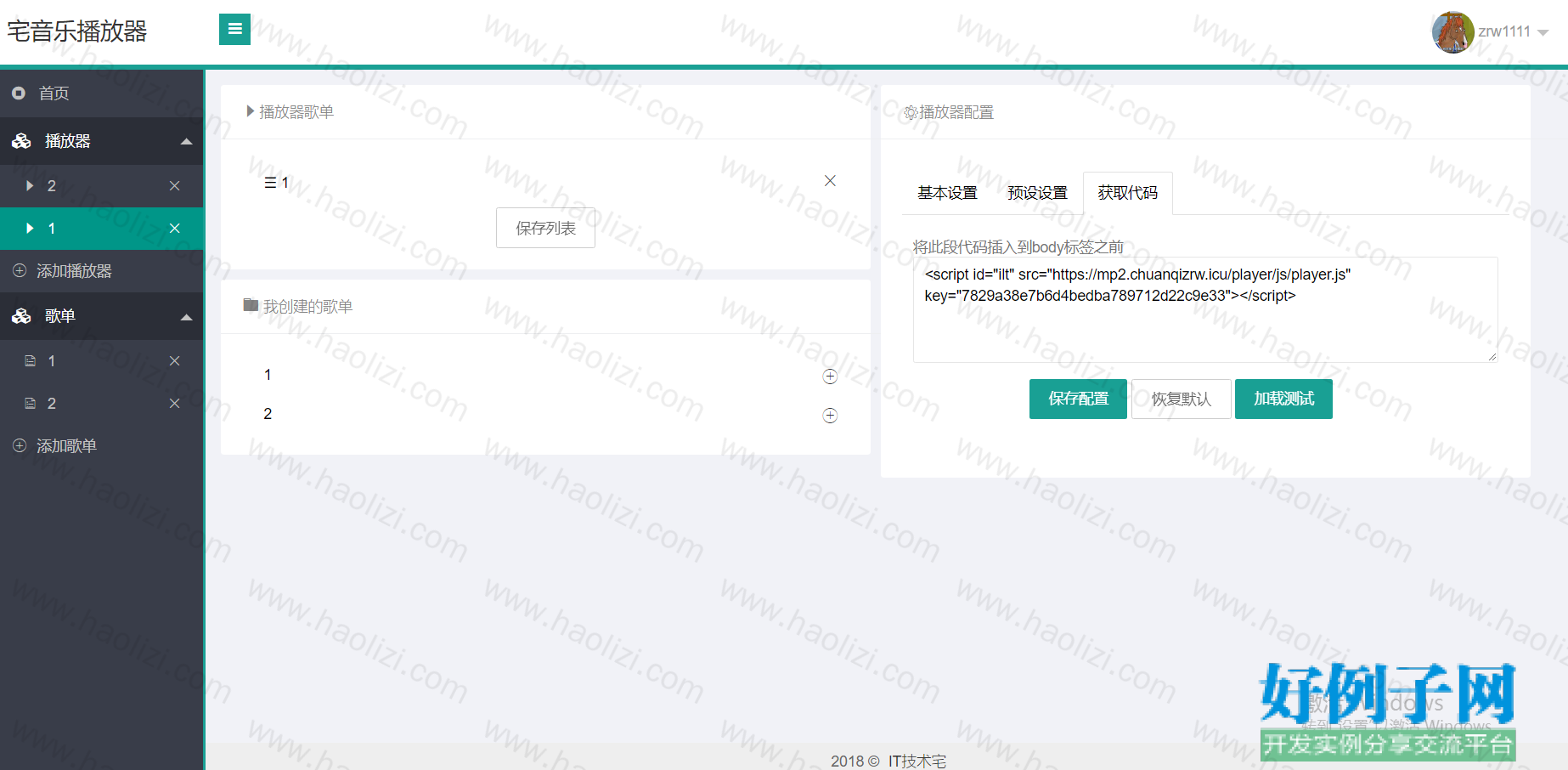This screenshot has height=770, width=1568.
Task: Remove item 1 from 播放器歌单 list
Action: [x=830, y=181]
